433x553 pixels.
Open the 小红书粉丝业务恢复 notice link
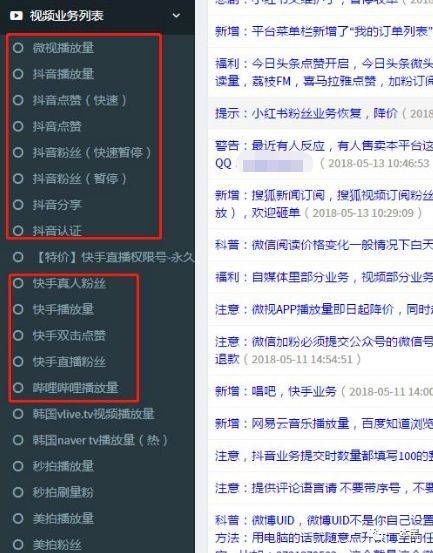[x=324, y=113]
